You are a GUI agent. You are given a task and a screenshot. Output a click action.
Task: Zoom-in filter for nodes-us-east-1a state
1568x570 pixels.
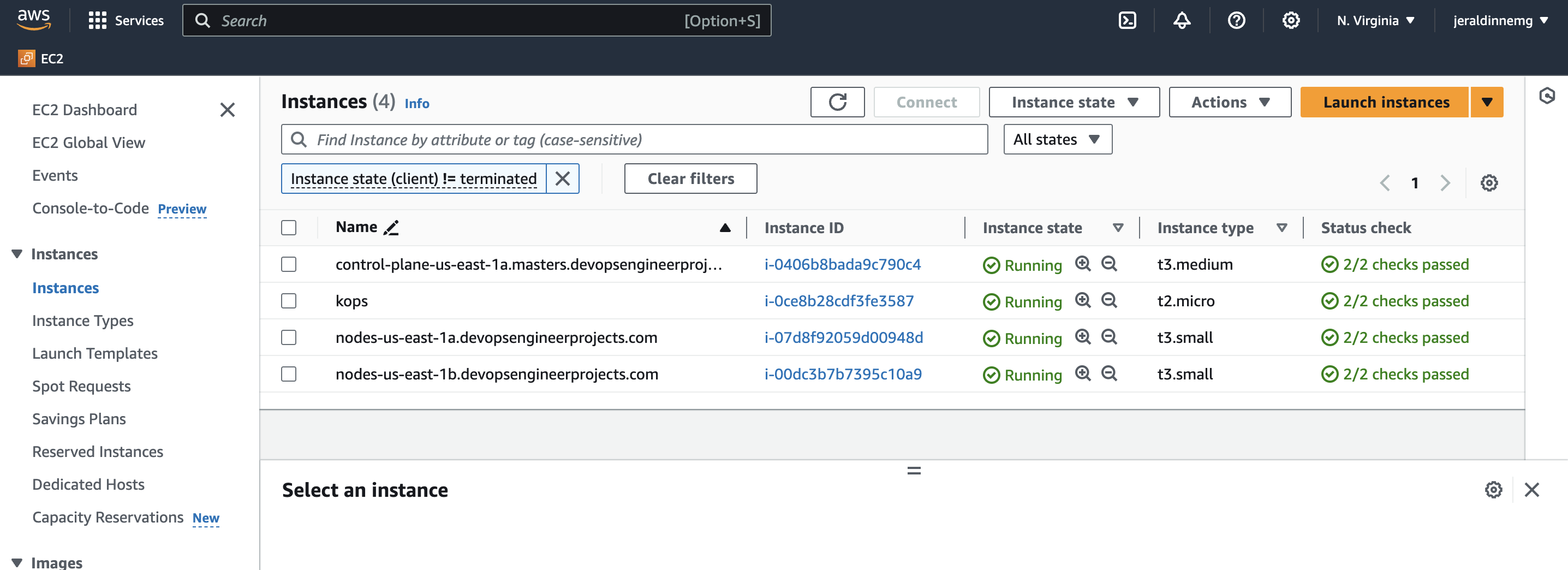1082,337
